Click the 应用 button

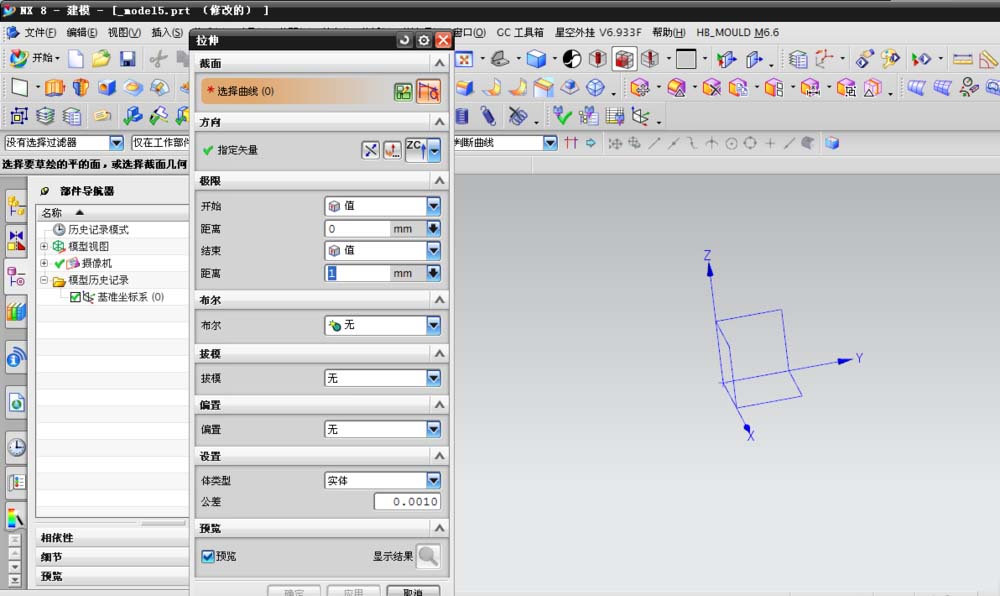point(353,591)
